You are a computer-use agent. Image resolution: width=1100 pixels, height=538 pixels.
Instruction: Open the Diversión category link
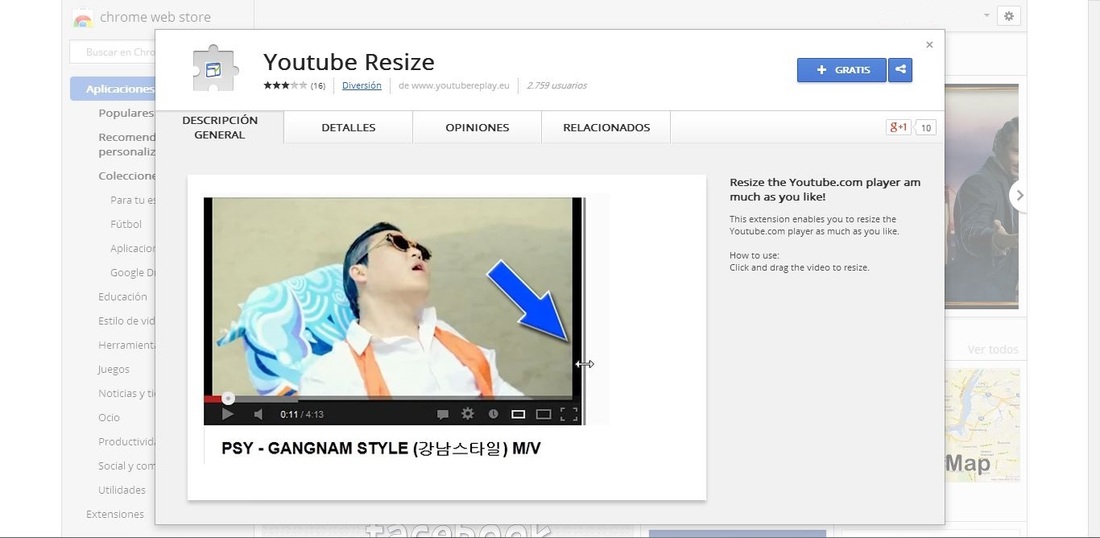(x=362, y=86)
